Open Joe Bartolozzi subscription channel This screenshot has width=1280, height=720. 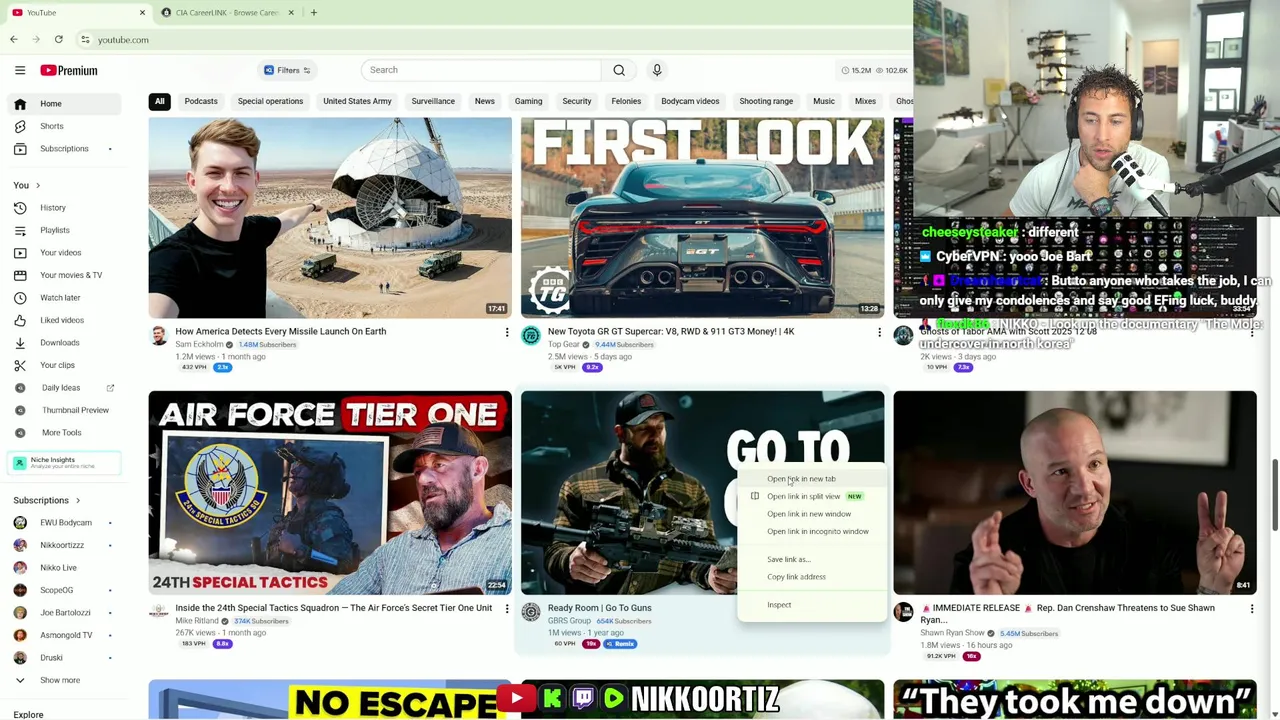65,613
